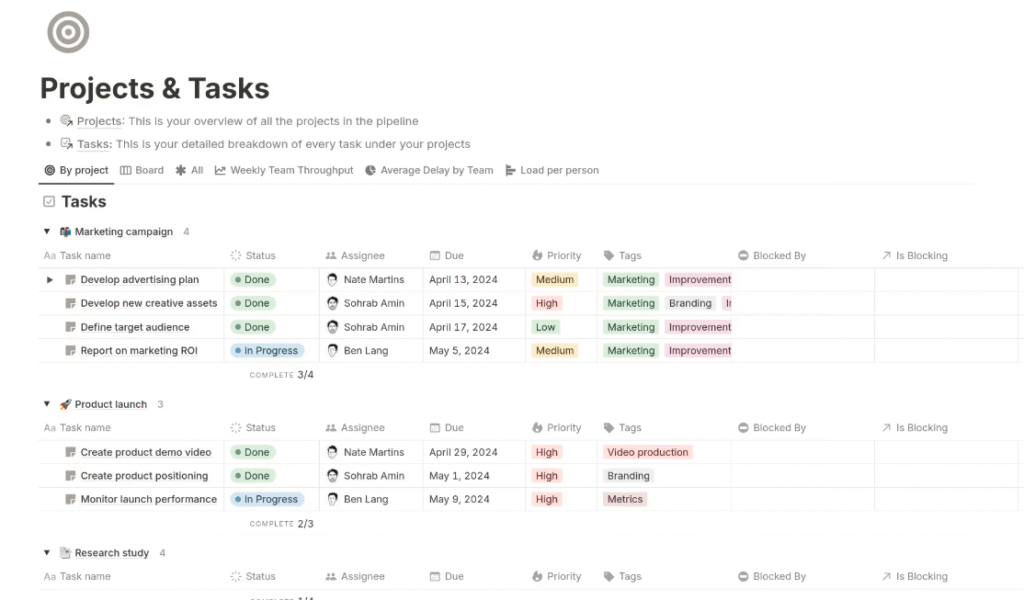Expand the Develop advertising plan task row
Viewport: 1024px width, 600px height.
pos(50,280)
